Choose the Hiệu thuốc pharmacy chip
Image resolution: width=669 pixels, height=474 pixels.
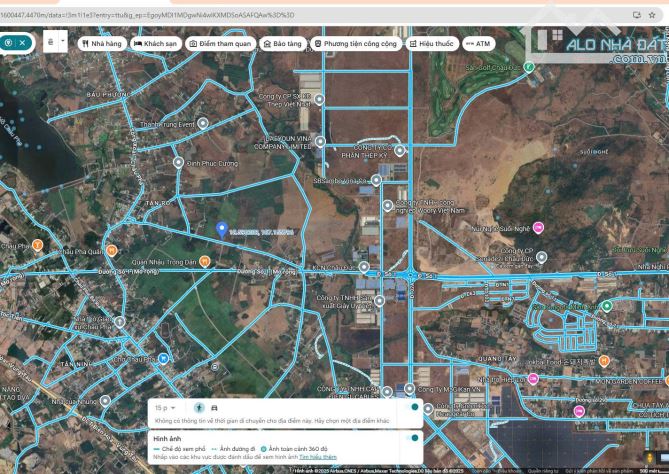[x=431, y=44]
